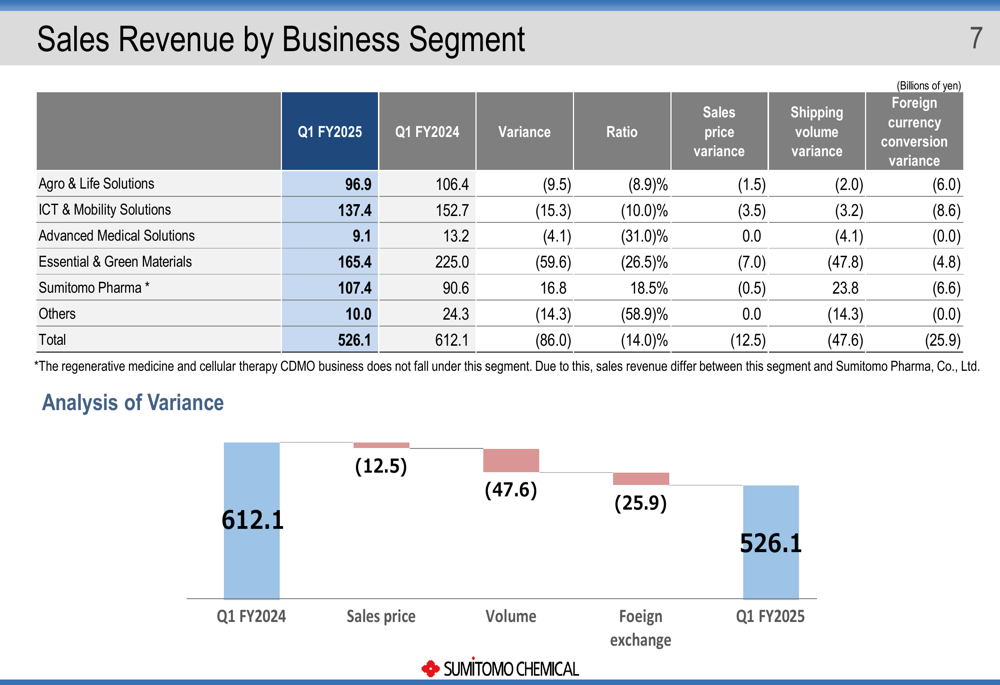The height and width of the screenshot is (685, 1000).
Task: Click the Advanced Medical Solutions row label
Action: [x=116, y=236]
